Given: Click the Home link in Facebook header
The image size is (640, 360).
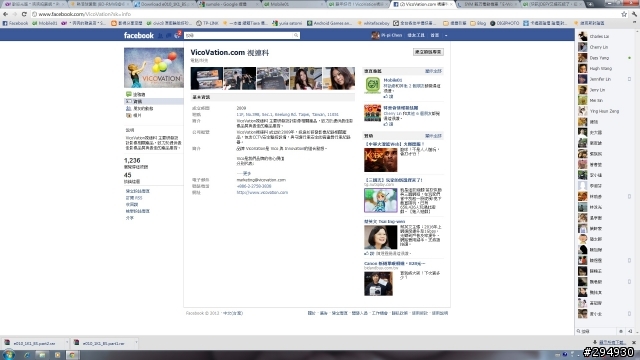Looking at the screenshot, I should [435, 36].
